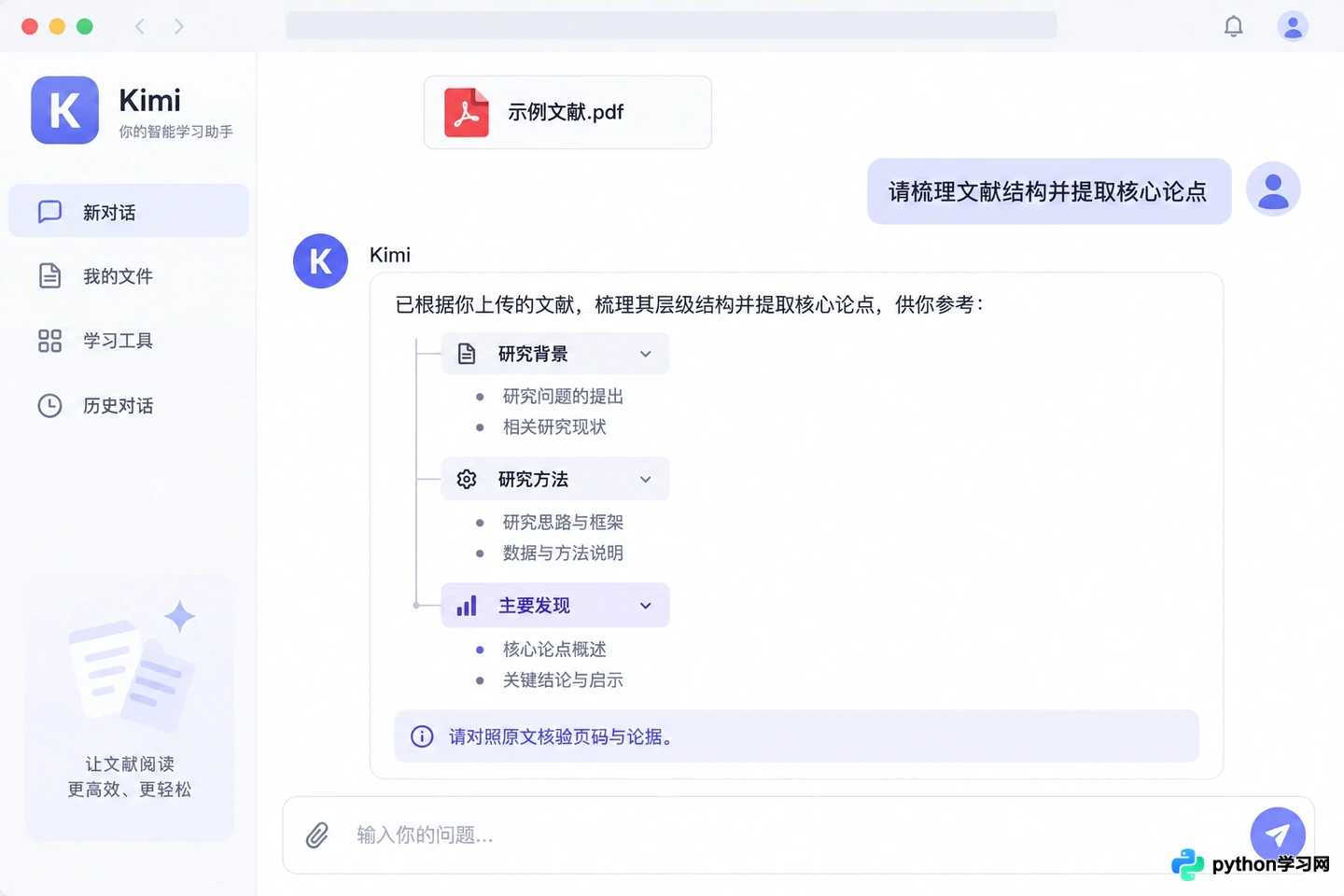Collapse the 研究背景 section chevron
Screen dimensions: 1344x896
click(x=645, y=354)
